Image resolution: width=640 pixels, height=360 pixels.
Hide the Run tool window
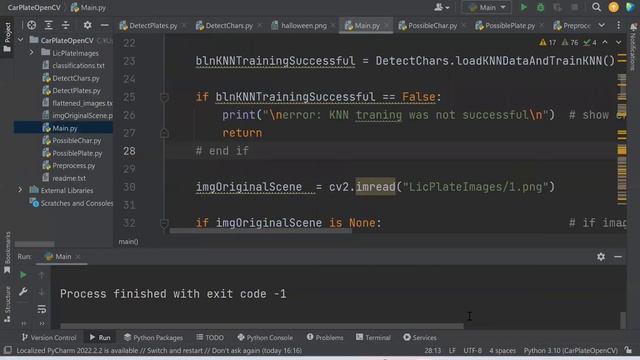pyautogui.click(x=618, y=257)
